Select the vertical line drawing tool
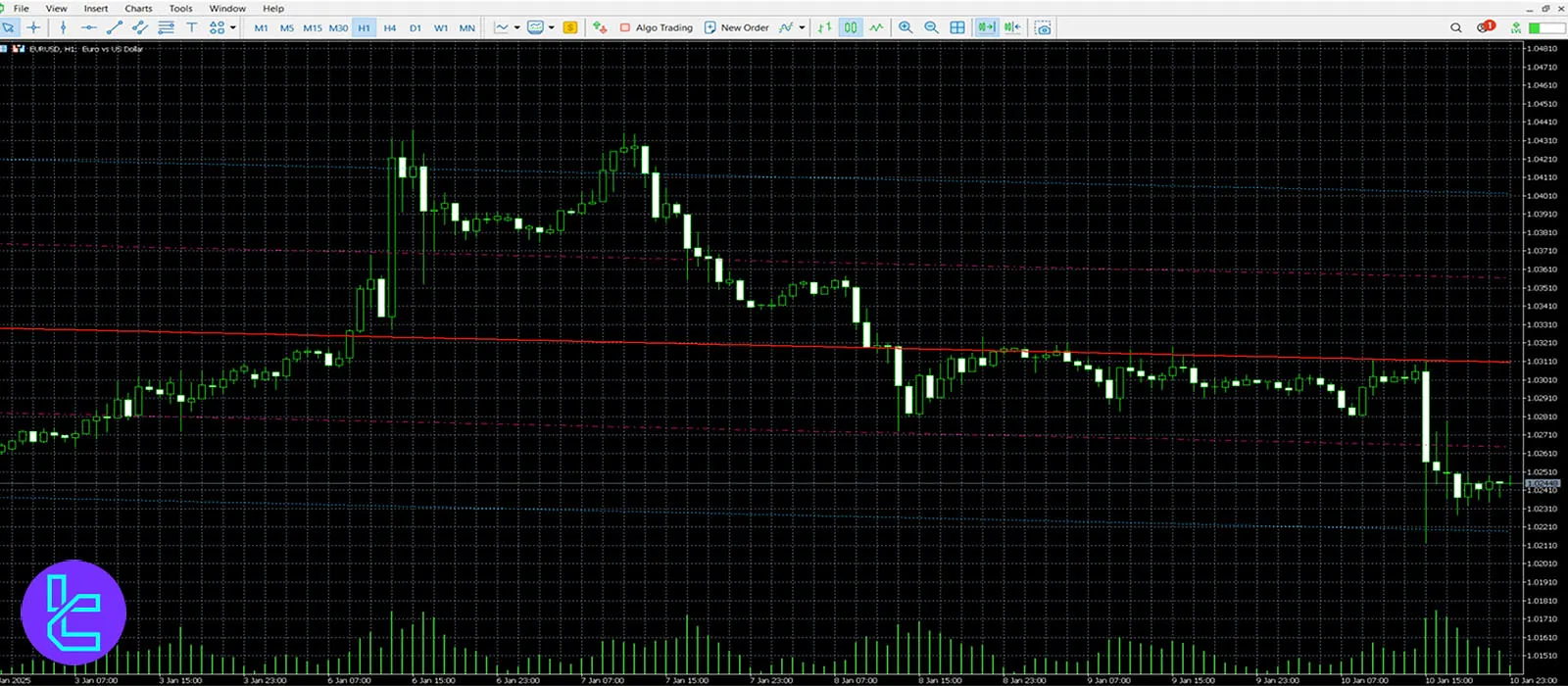 click(63, 27)
